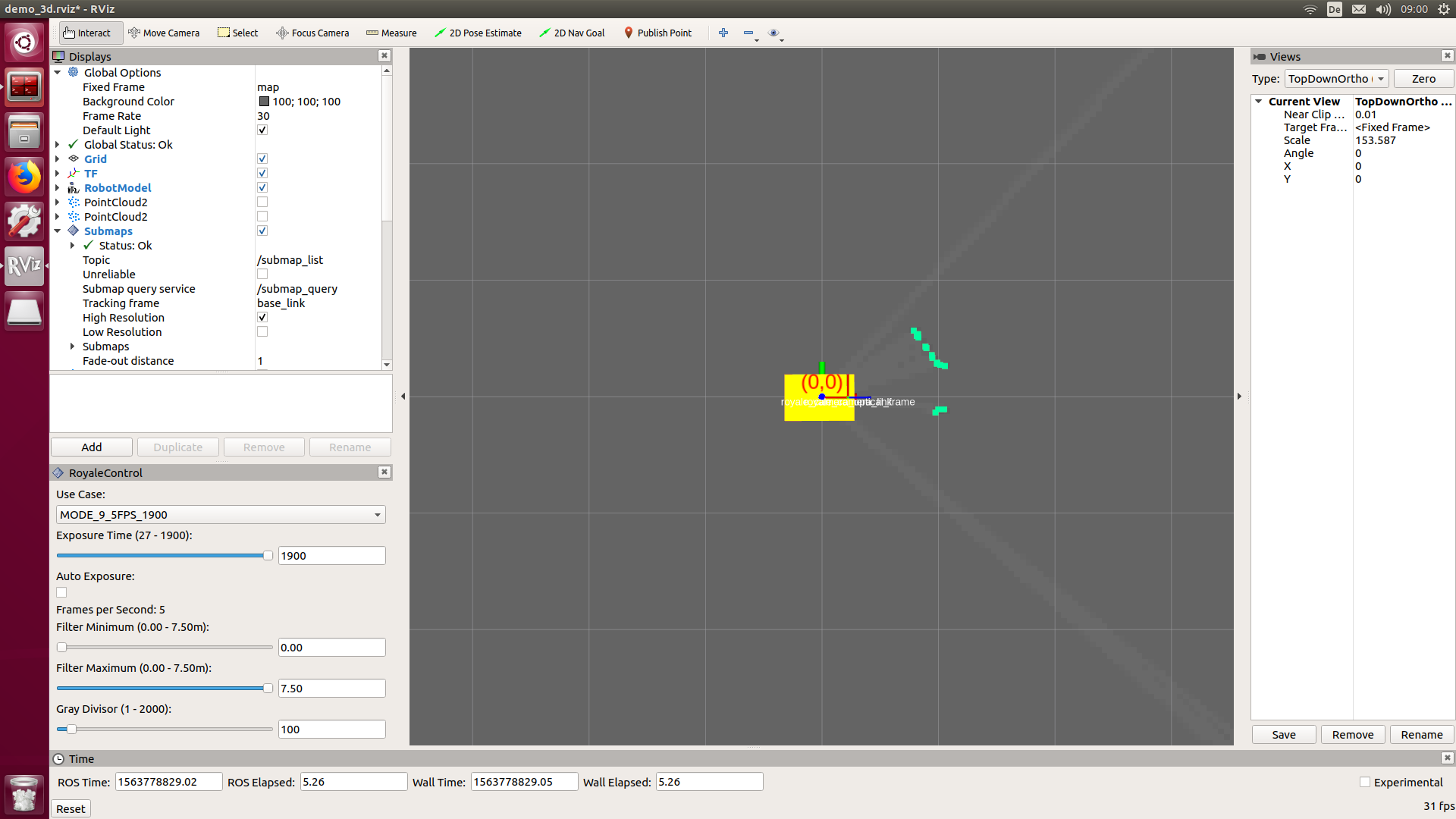Image resolution: width=1456 pixels, height=819 pixels.
Task: Toggle the Submaps display checkbox
Action: (262, 231)
